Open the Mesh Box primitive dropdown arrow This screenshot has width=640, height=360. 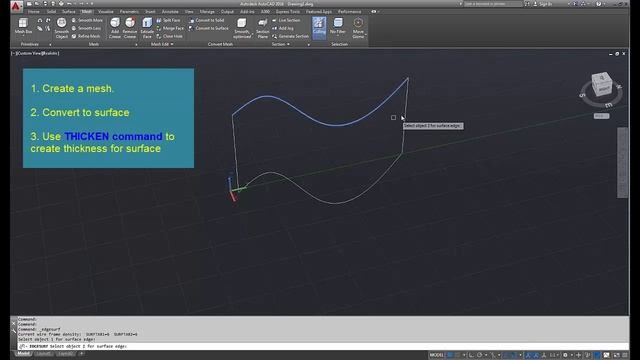pos(23,36)
